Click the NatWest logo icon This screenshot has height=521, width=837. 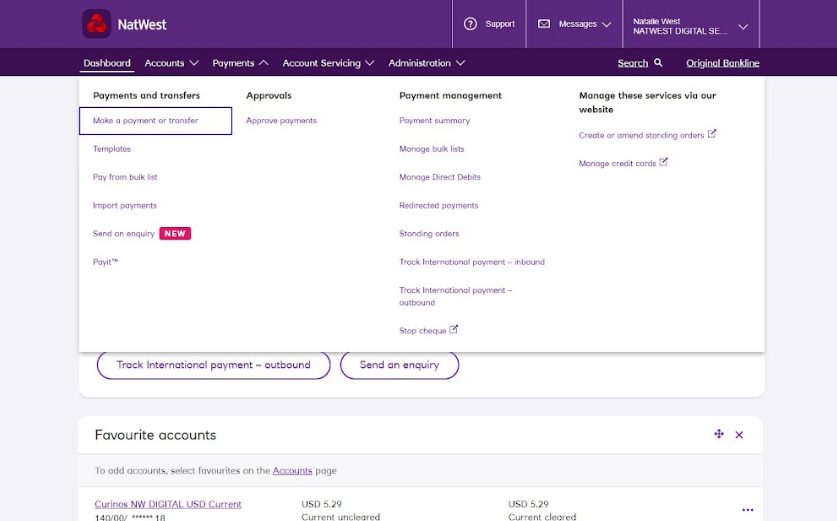pyautogui.click(x=97, y=24)
